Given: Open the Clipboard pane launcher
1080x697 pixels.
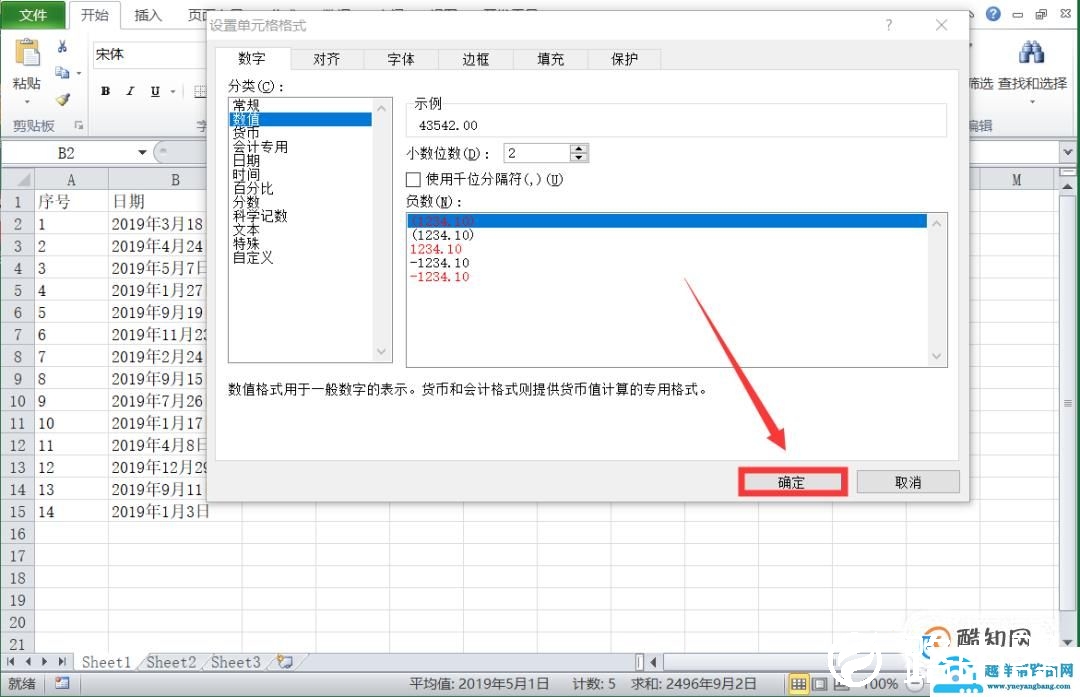Looking at the screenshot, I should point(79,125).
